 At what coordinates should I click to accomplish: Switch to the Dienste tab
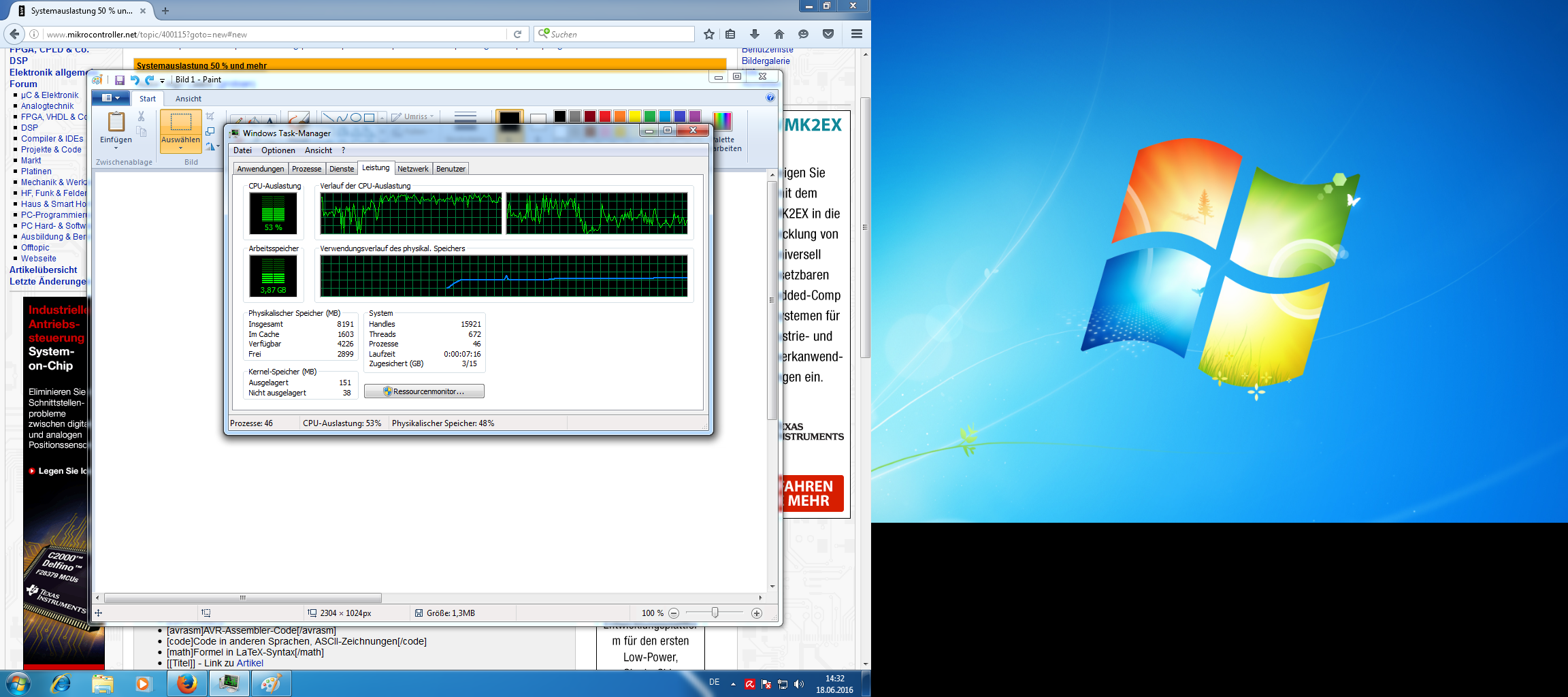click(342, 169)
